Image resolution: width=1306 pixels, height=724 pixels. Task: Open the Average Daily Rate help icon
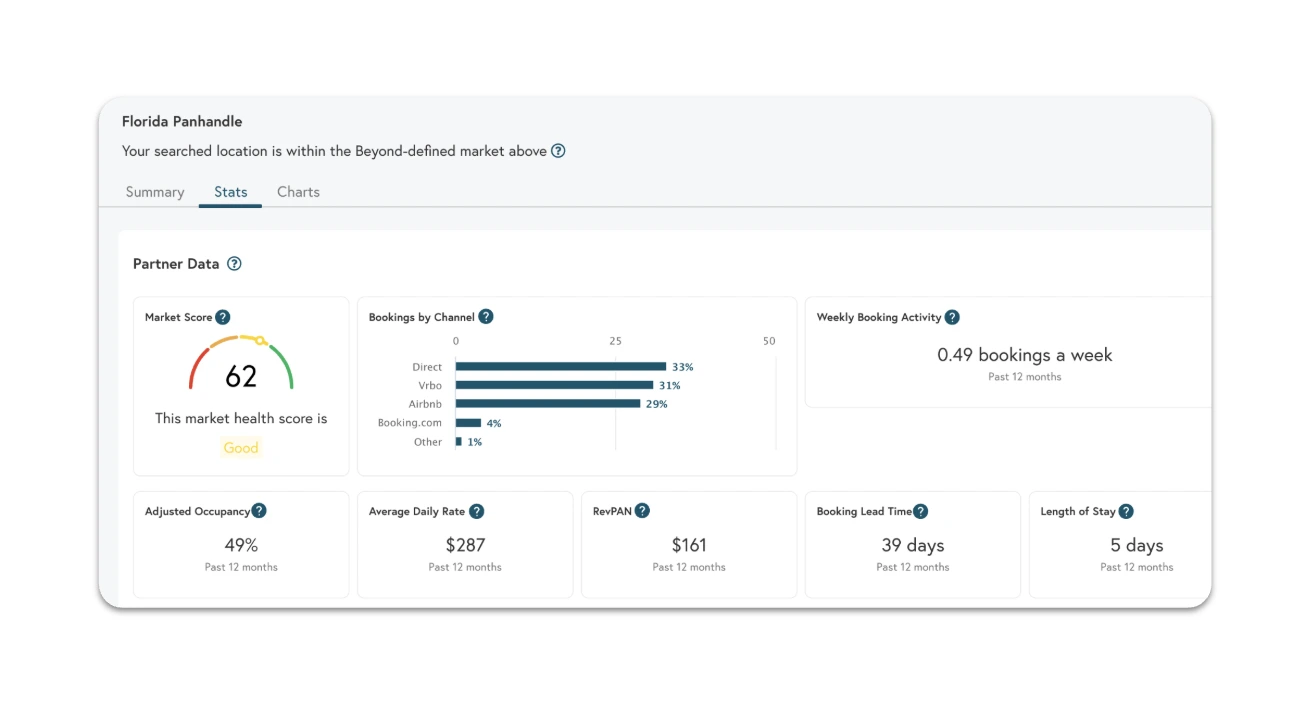coord(477,511)
